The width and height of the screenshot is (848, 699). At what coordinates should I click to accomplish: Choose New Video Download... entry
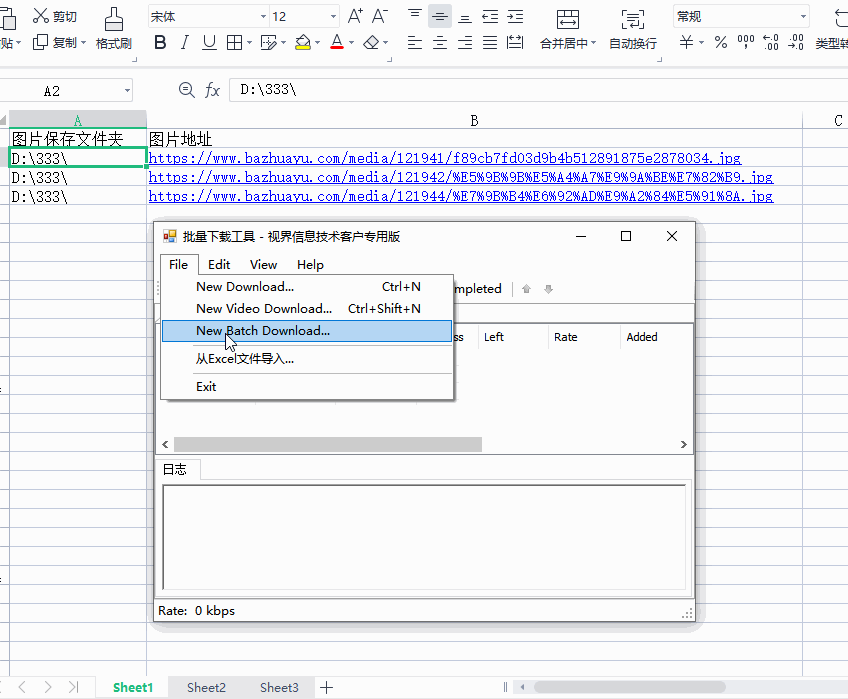click(307, 308)
